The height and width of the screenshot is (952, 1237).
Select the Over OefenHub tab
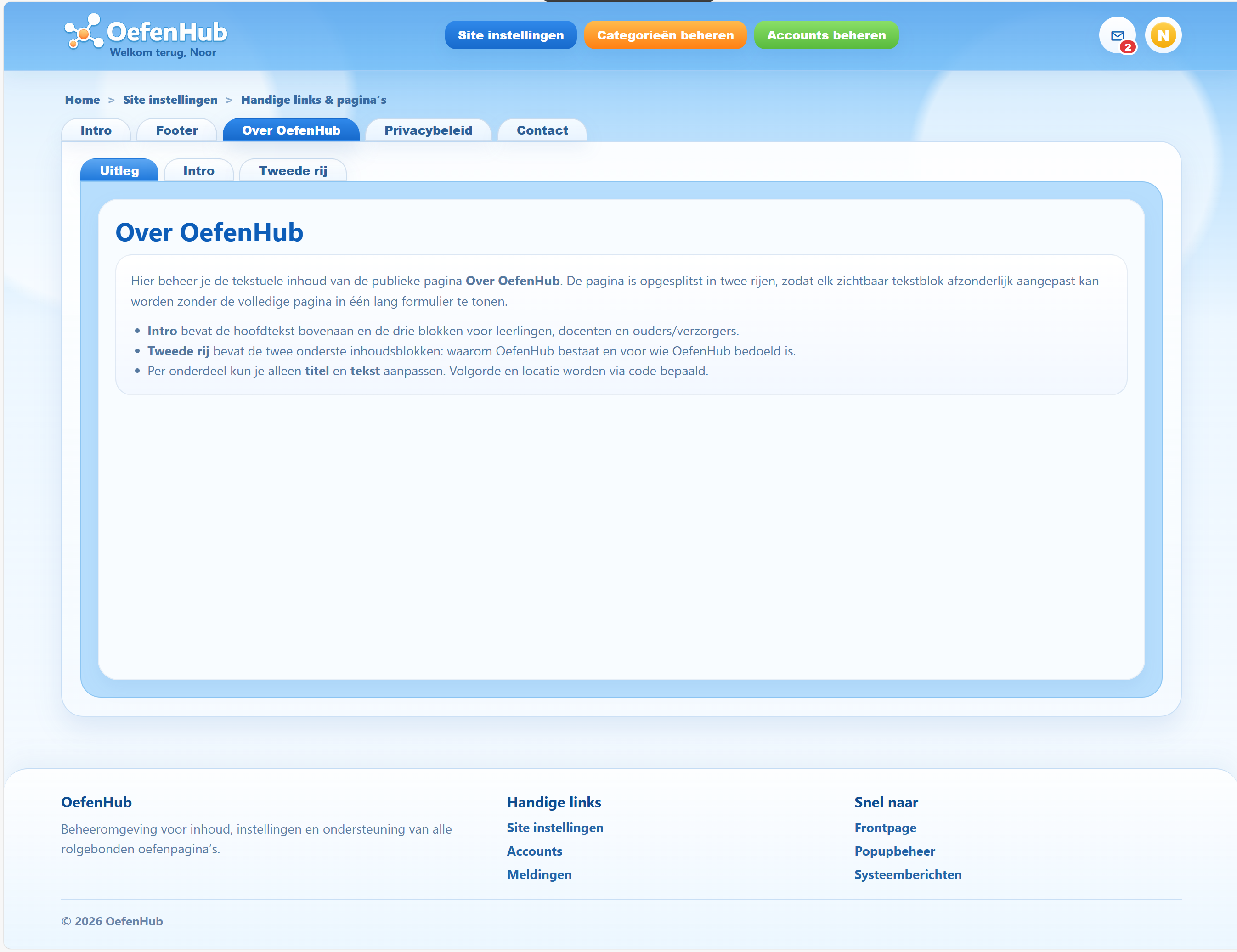coord(291,130)
